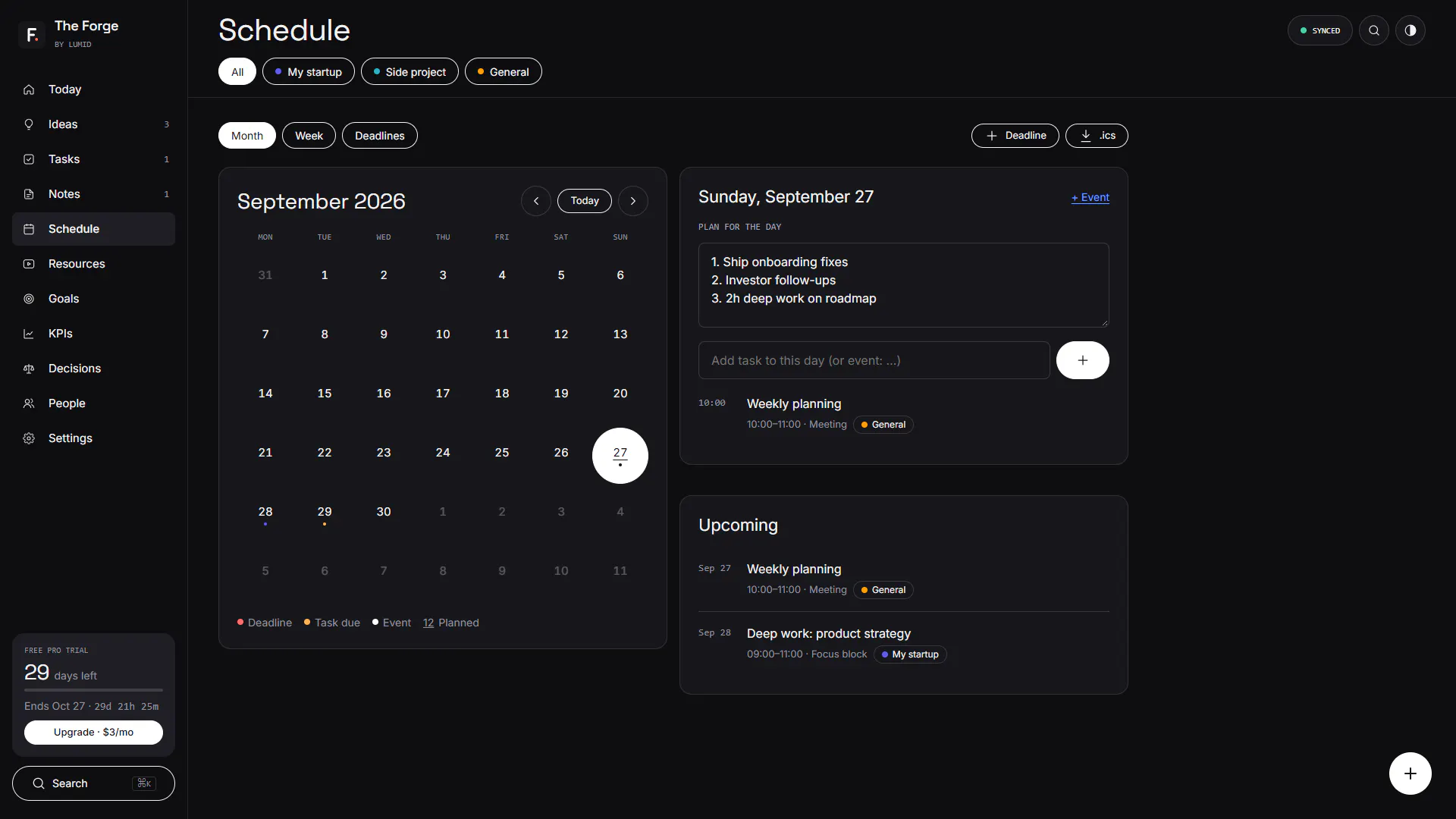Switch to the Deadlines view tab
The width and height of the screenshot is (1456, 819).
click(x=380, y=136)
